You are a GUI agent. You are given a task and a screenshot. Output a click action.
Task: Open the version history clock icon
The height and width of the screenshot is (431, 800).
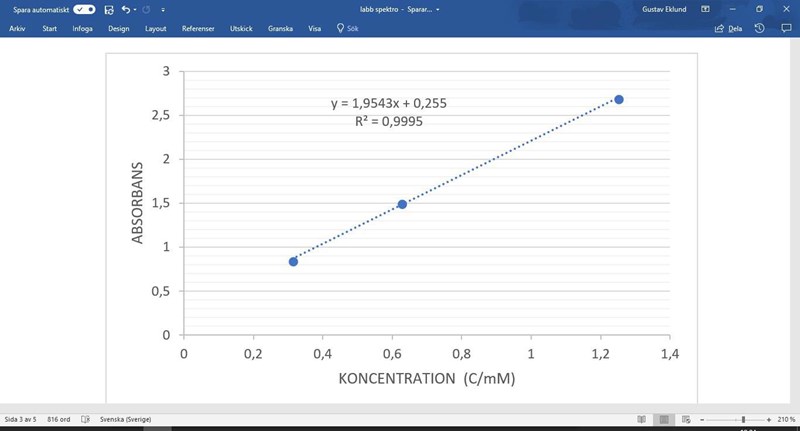(x=759, y=29)
